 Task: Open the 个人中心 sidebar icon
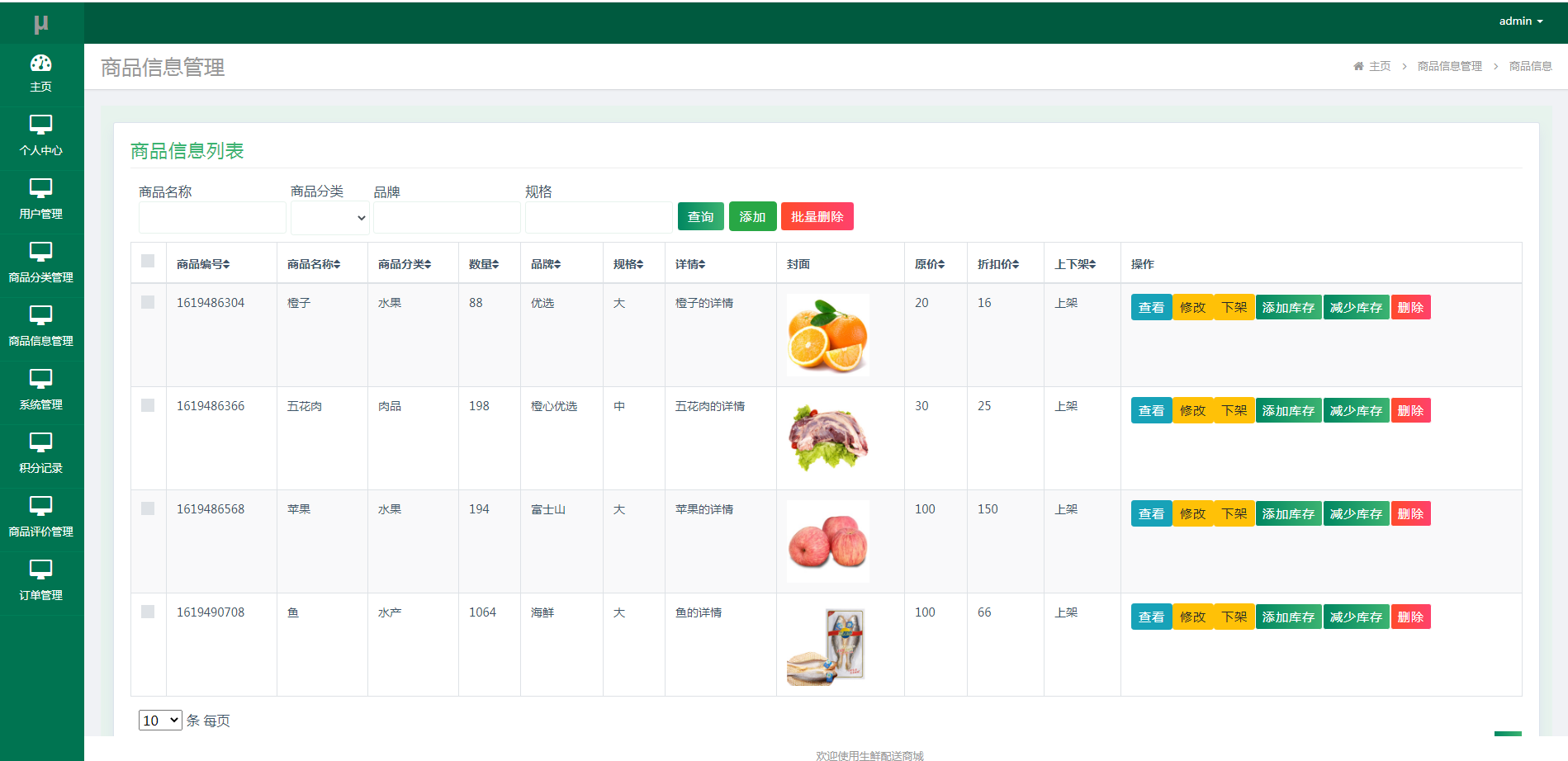click(40, 125)
